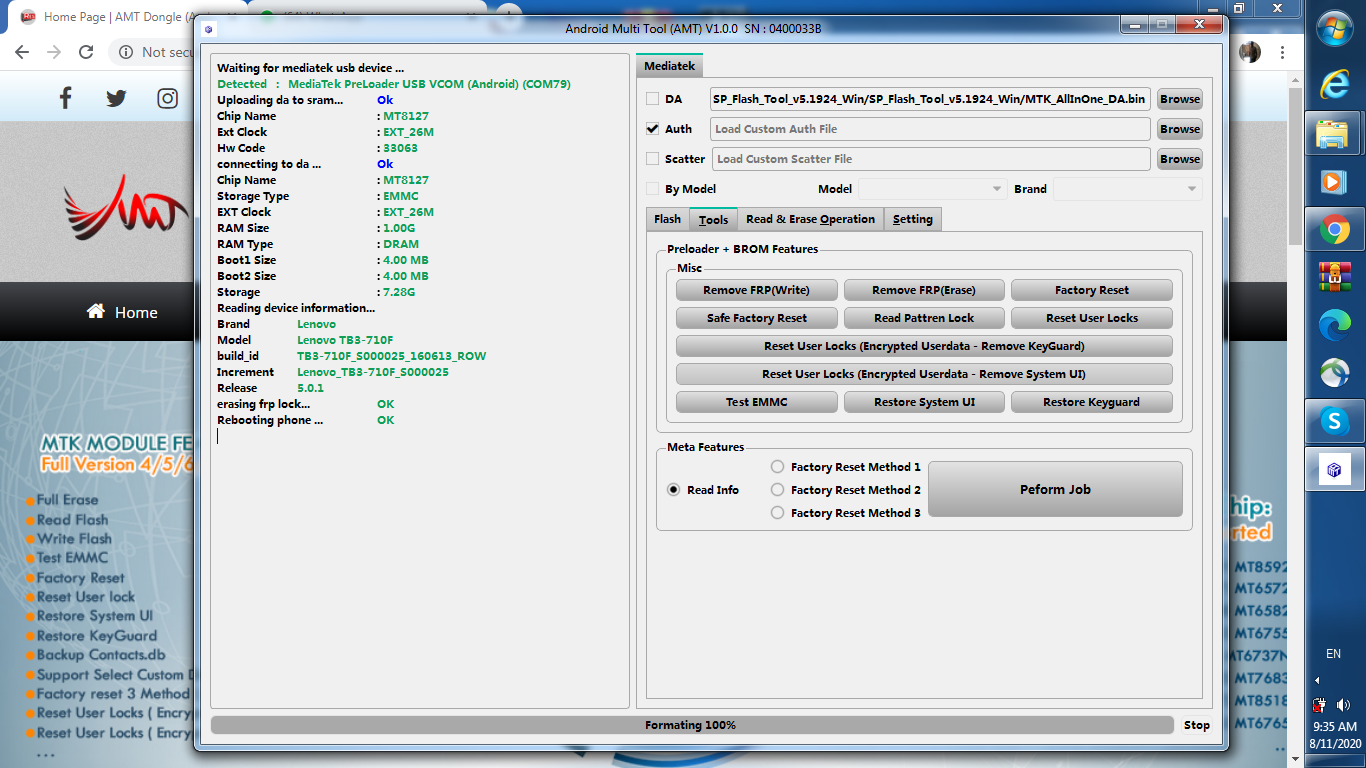Click the Chrome page vertical scrollbar
Image resolution: width=1366 pixels, height=768 pixels.
[x=1295, y=165]
